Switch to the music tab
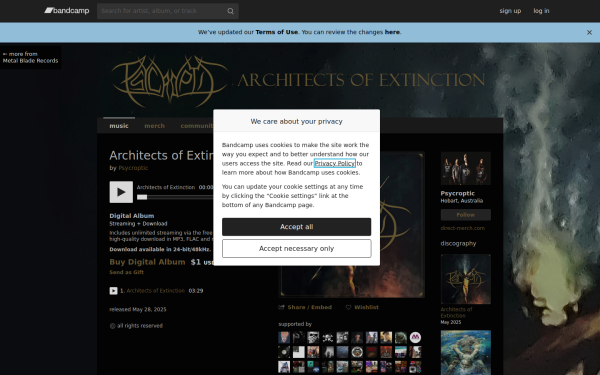The width and height of the screenshot is (600, 375). 119,126
